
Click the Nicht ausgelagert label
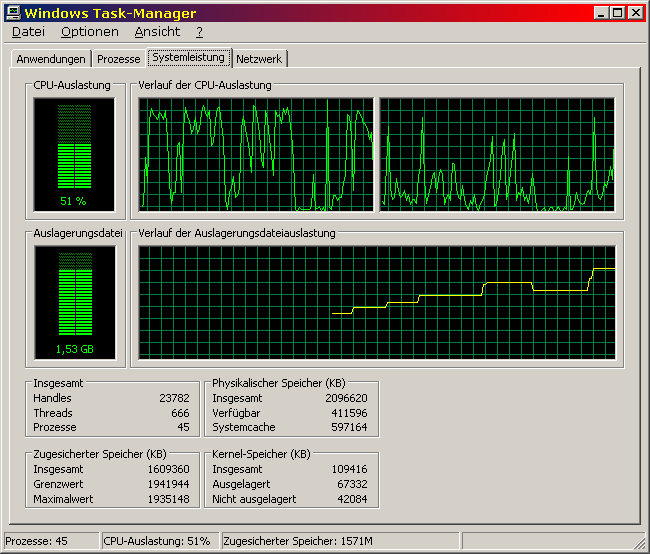click(254, 499)
